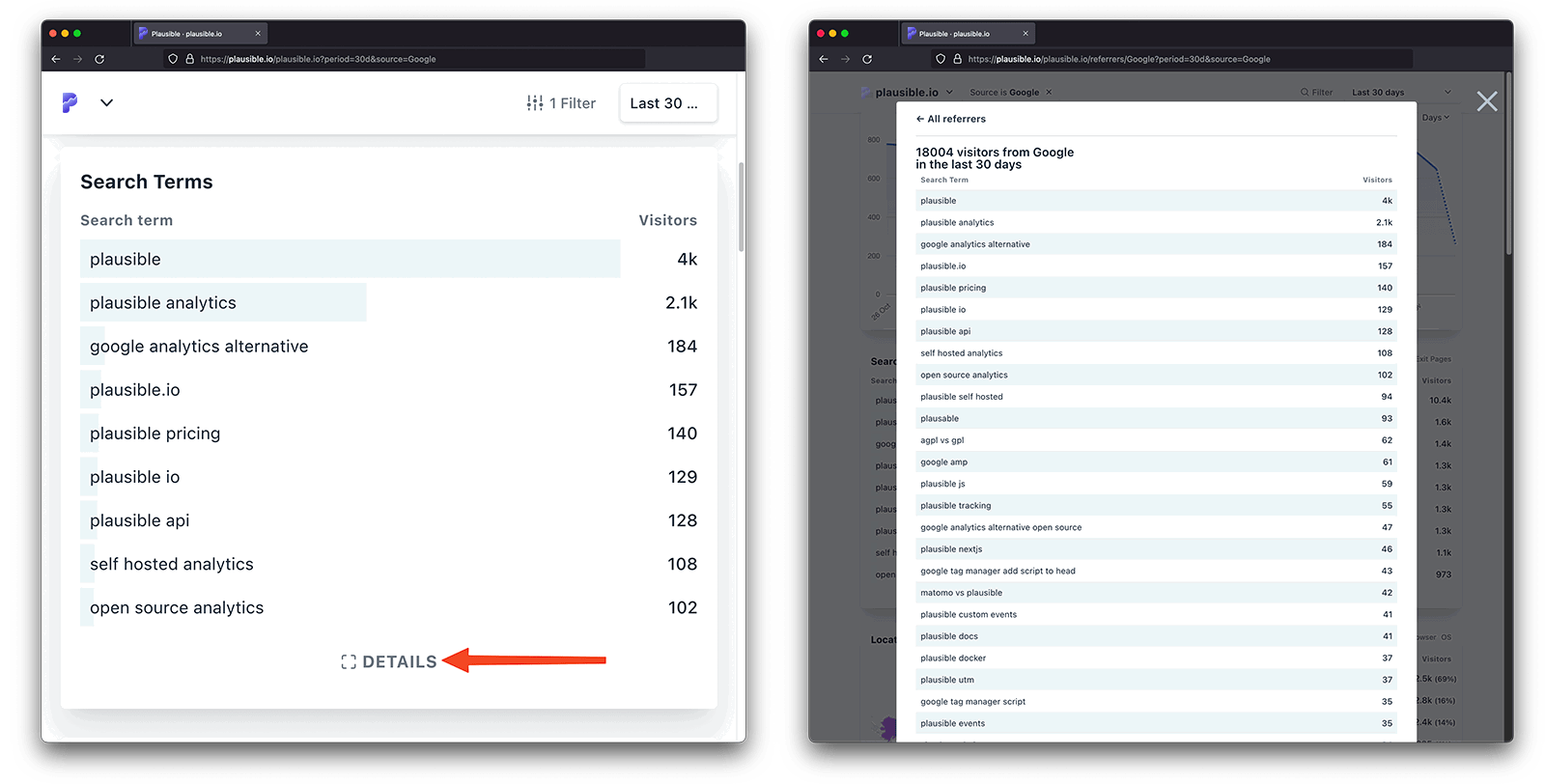Click 'plausible analytics' row in left window

point(388,302)
